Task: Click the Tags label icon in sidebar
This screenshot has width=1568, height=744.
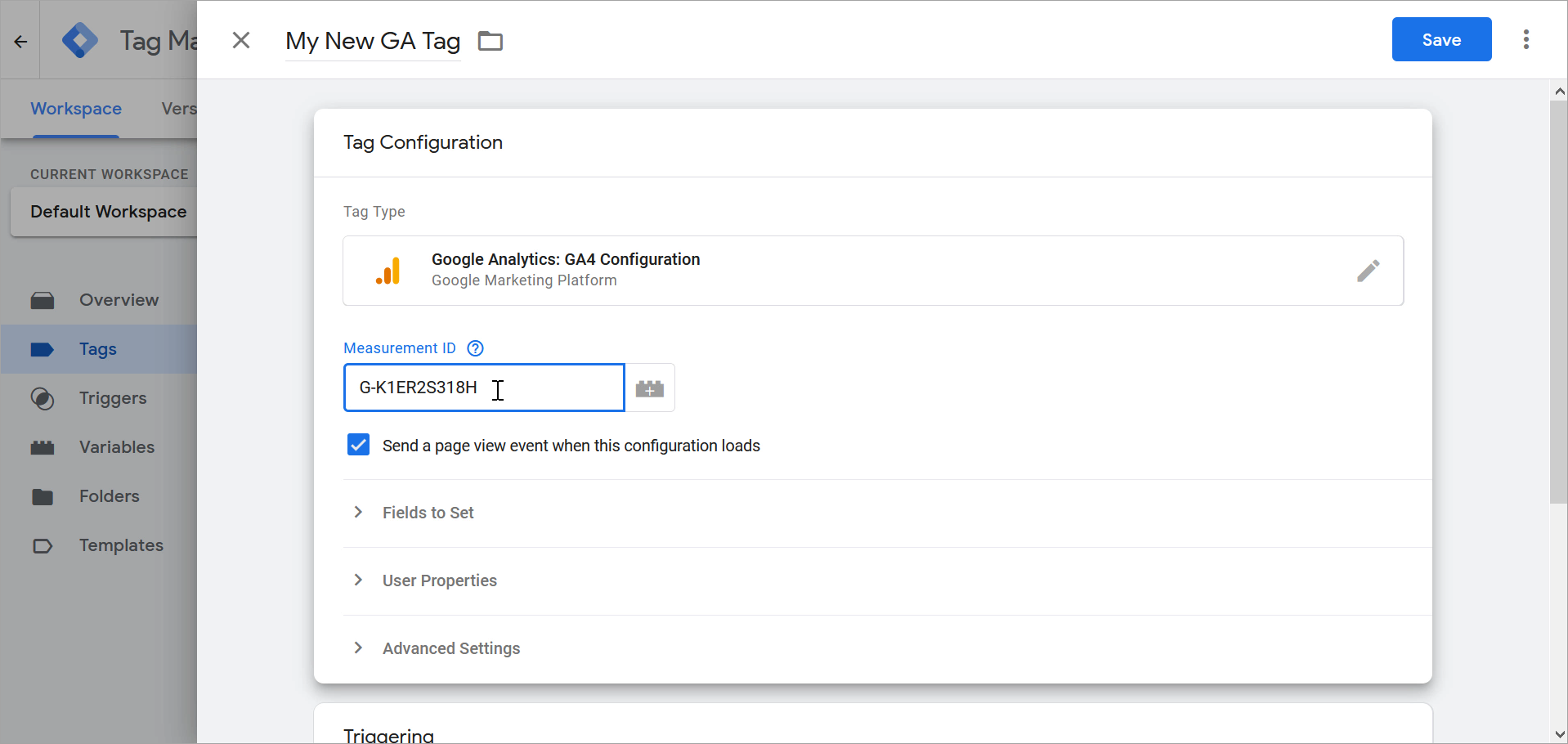Action: coord(43,349)
